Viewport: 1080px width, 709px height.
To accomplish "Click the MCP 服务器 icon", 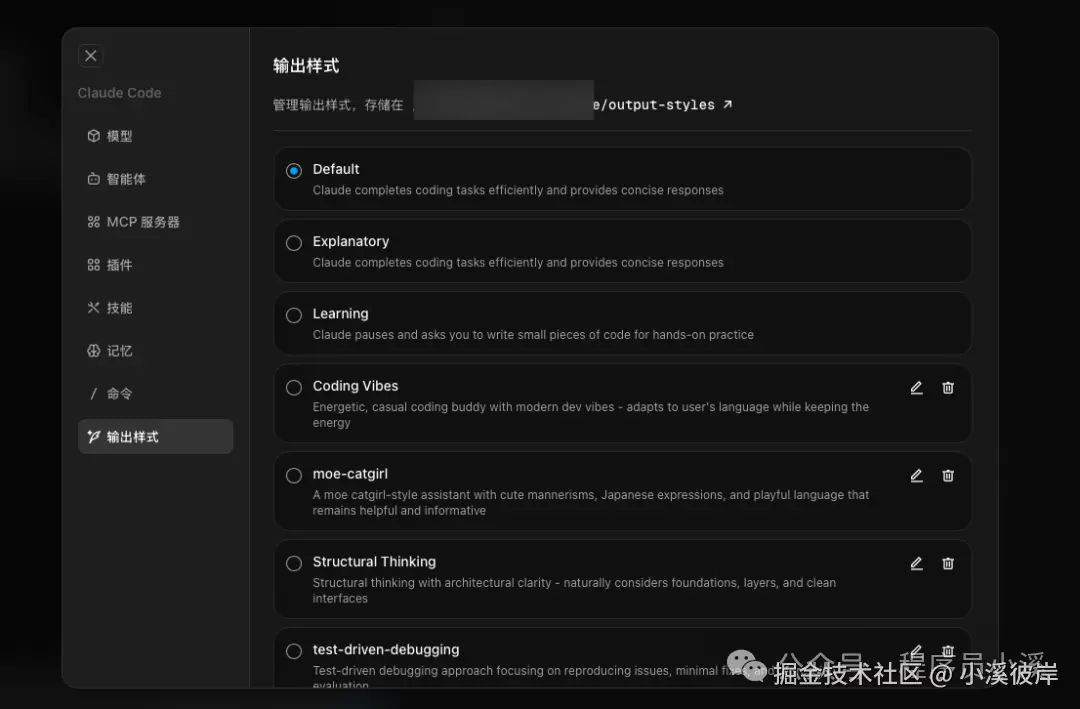I will (94, 222).
